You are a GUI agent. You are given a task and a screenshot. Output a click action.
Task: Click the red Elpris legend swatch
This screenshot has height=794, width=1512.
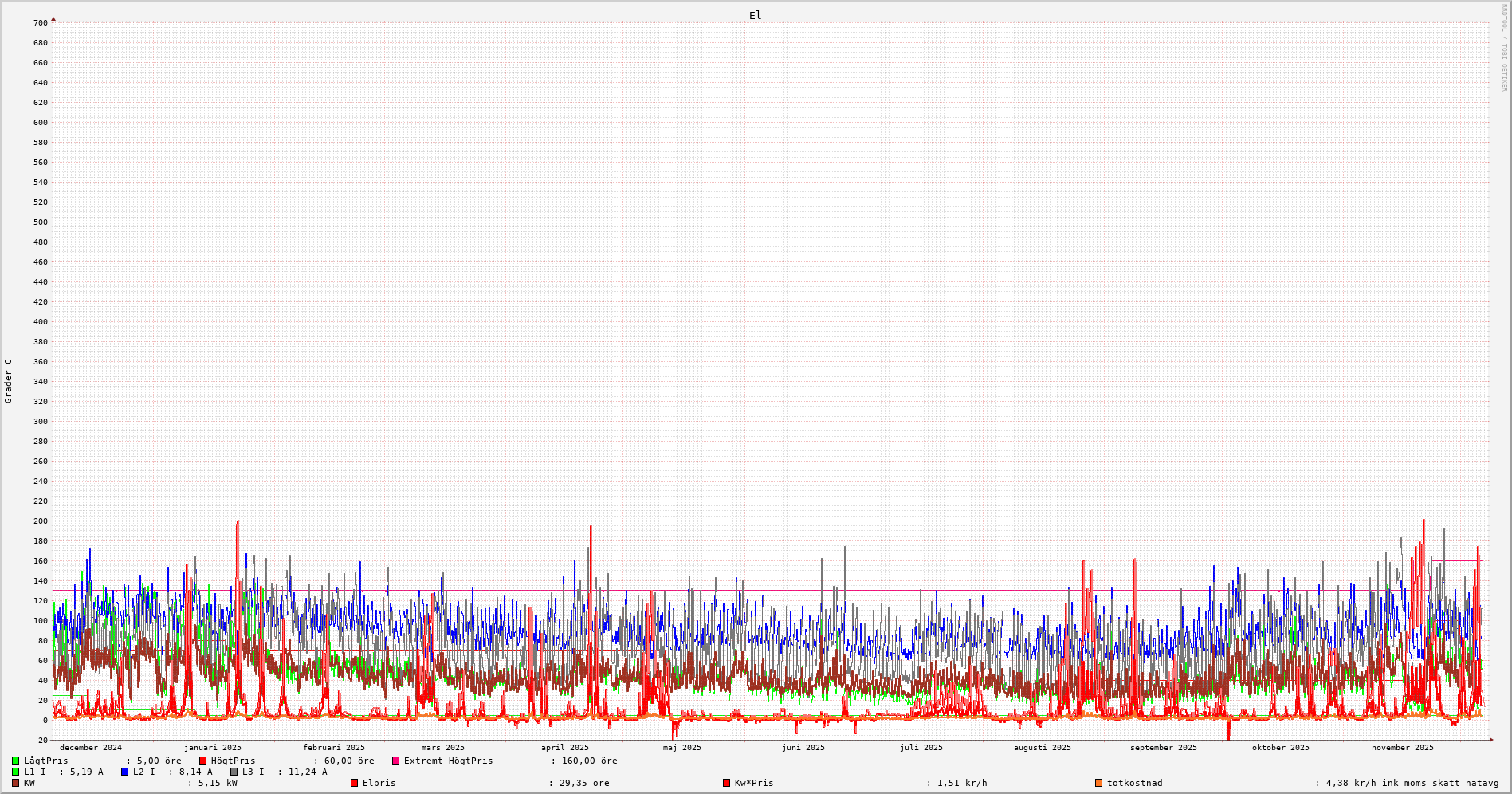point(354,783)
